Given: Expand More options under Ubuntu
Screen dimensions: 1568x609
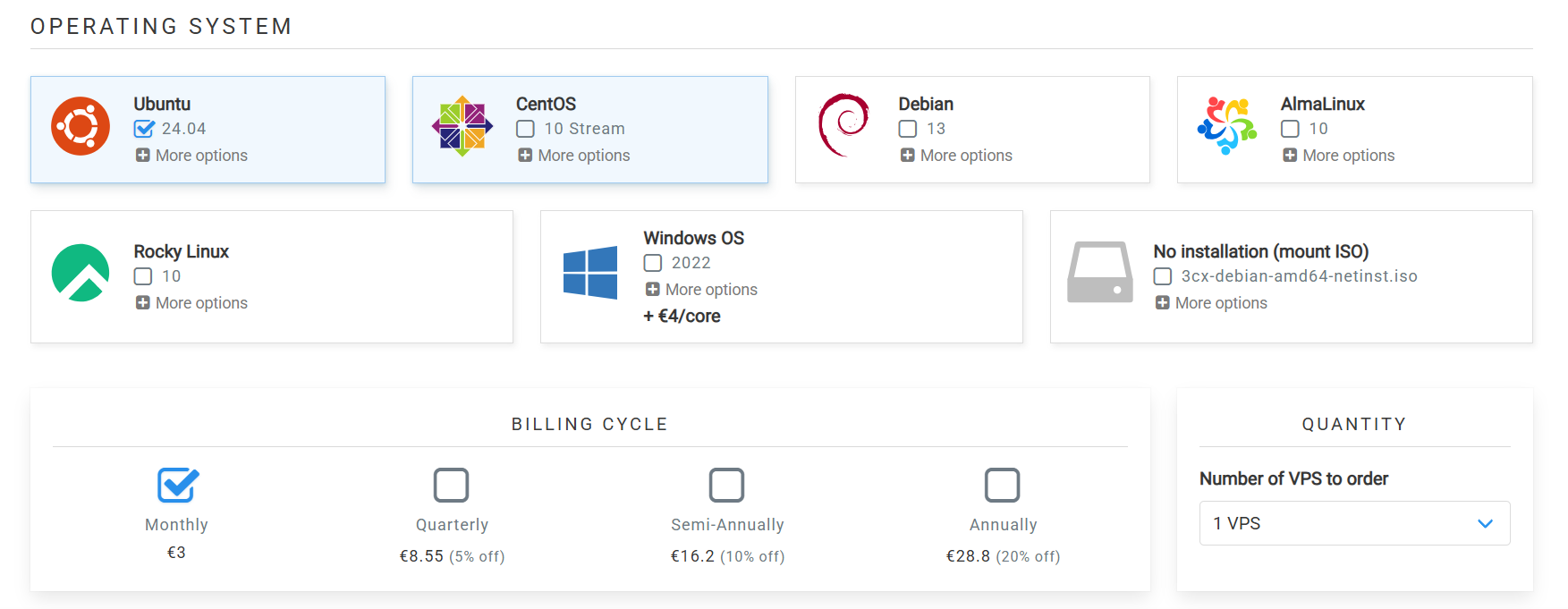Looking at the screenshot, I should (191, 156).
